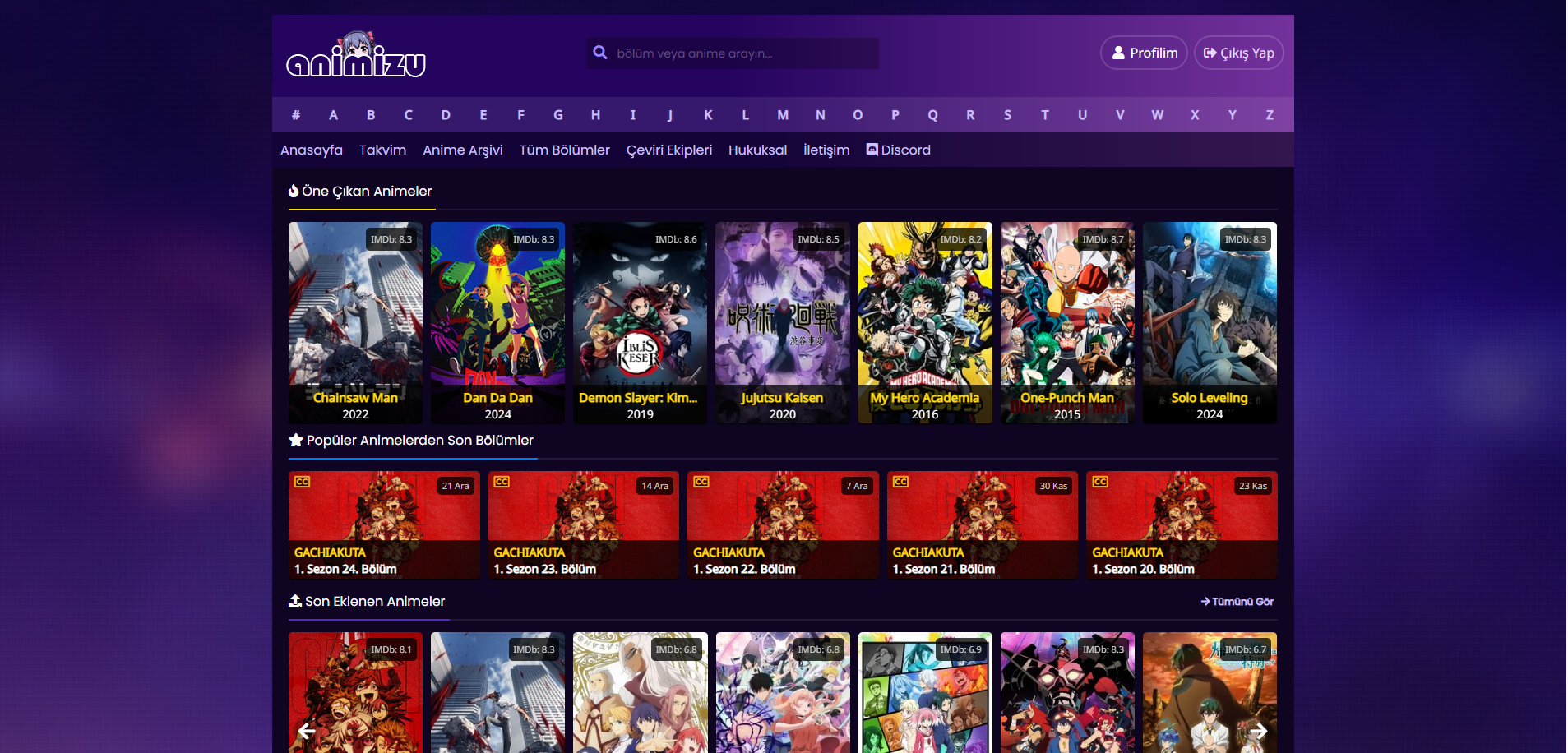1568x753 pixels.
Task: Click the right carousel arrow
Action: coord(1258,730)
